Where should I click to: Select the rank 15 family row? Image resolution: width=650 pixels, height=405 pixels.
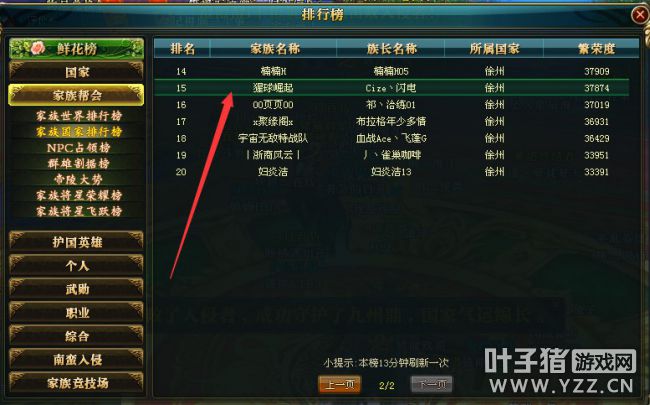click(392, 88)
